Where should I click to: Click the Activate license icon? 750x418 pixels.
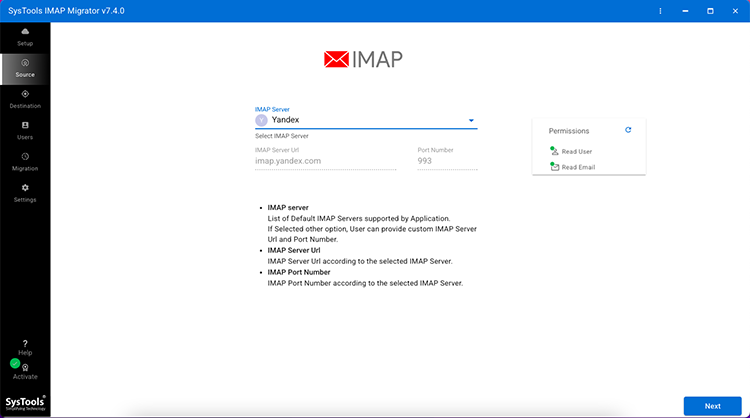[x=25, y=367]
